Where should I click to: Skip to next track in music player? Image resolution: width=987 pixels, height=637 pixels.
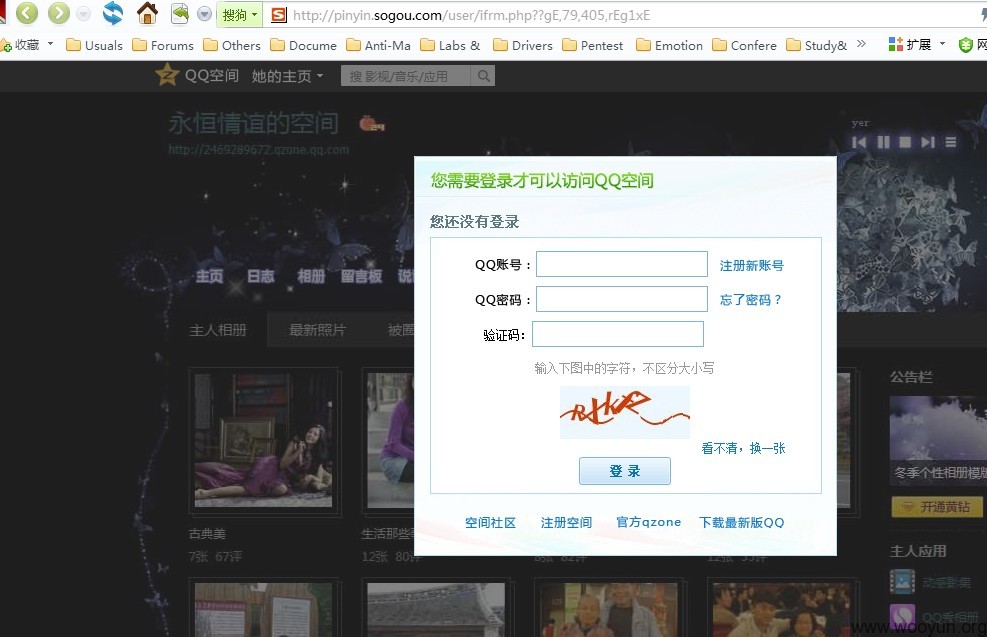[928, 142]
